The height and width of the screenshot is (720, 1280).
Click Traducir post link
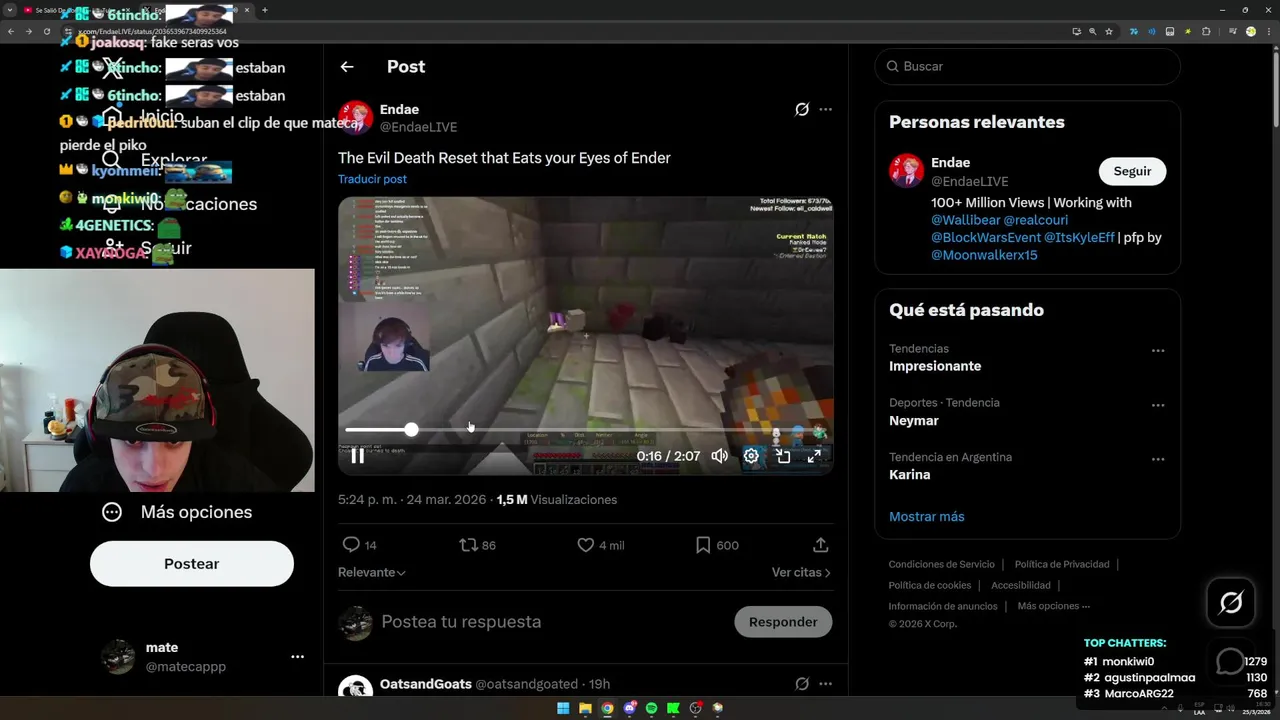[372, 179]
